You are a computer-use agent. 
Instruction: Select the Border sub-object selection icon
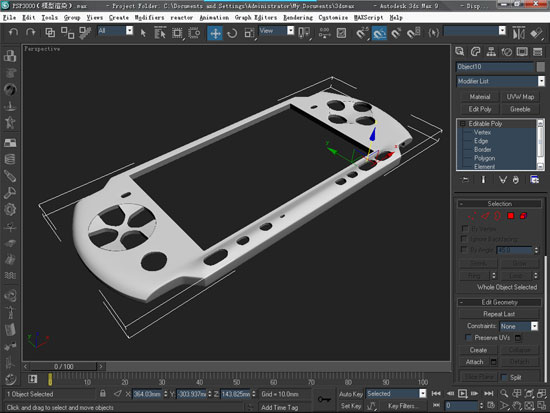(497, 216)
